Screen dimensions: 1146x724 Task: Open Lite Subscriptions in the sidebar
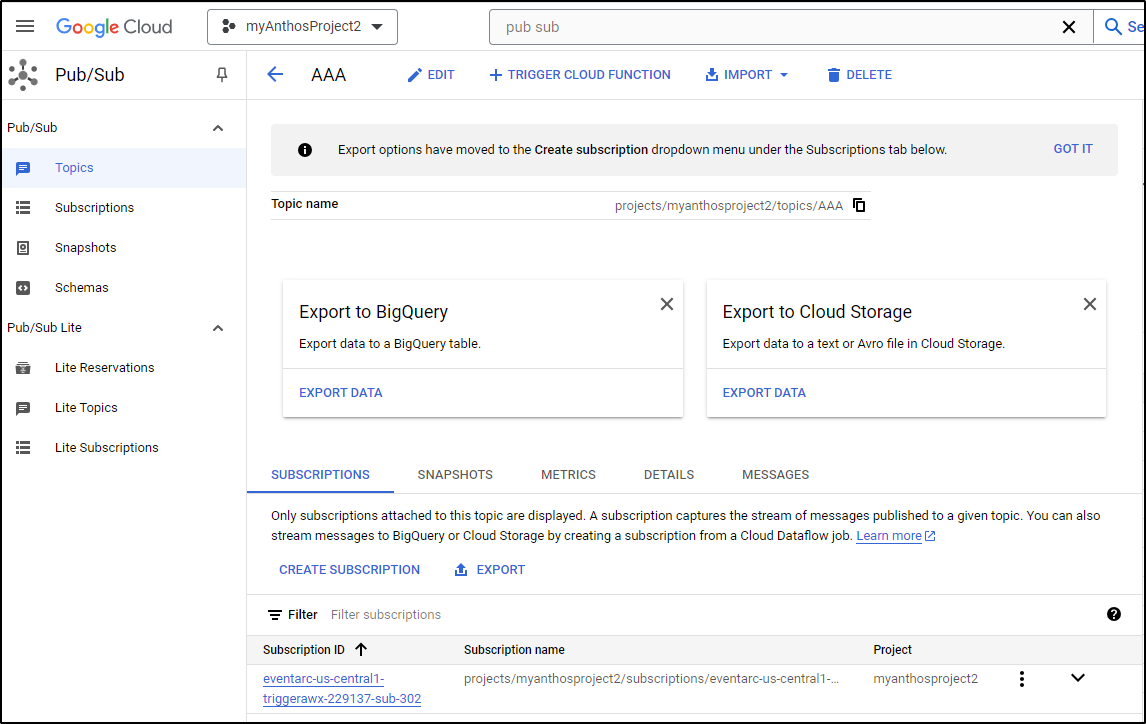pyautogui.click(x=123, y=448)
